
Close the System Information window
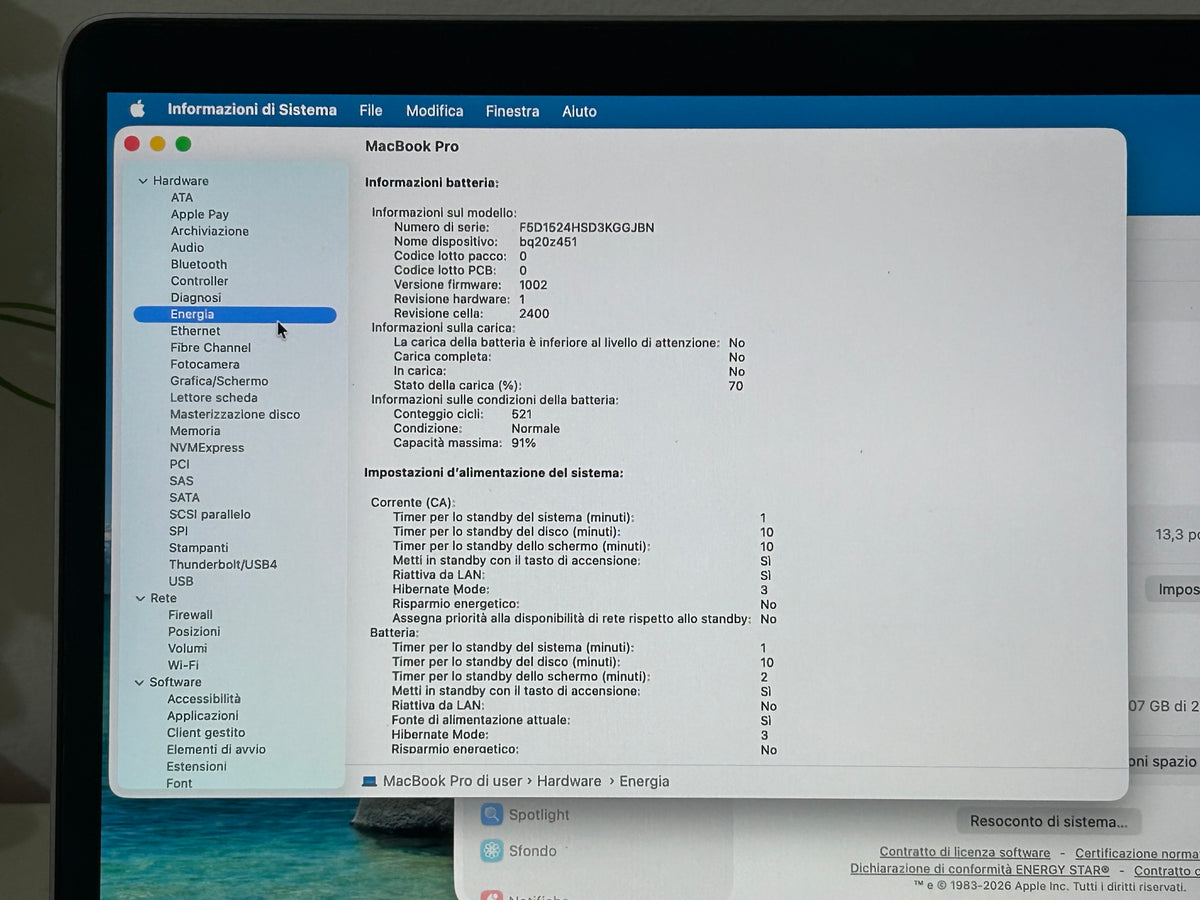point(132,144)
